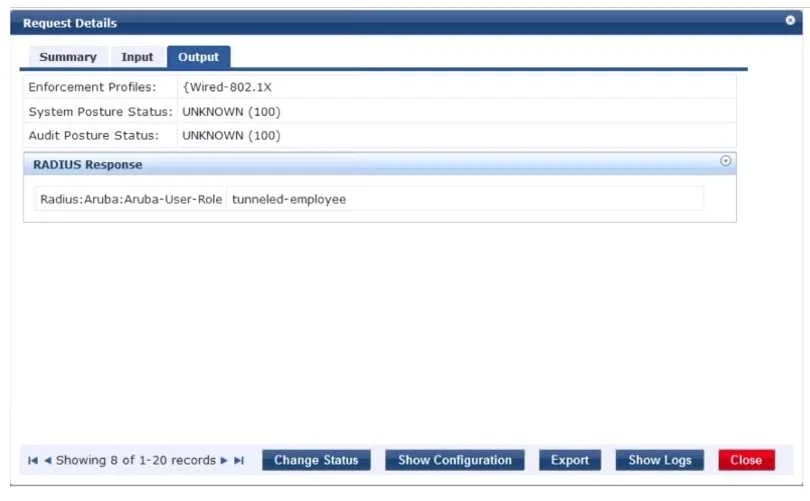Click the Audit Posture Status value
Screen dimensions: 810x501
231,135
